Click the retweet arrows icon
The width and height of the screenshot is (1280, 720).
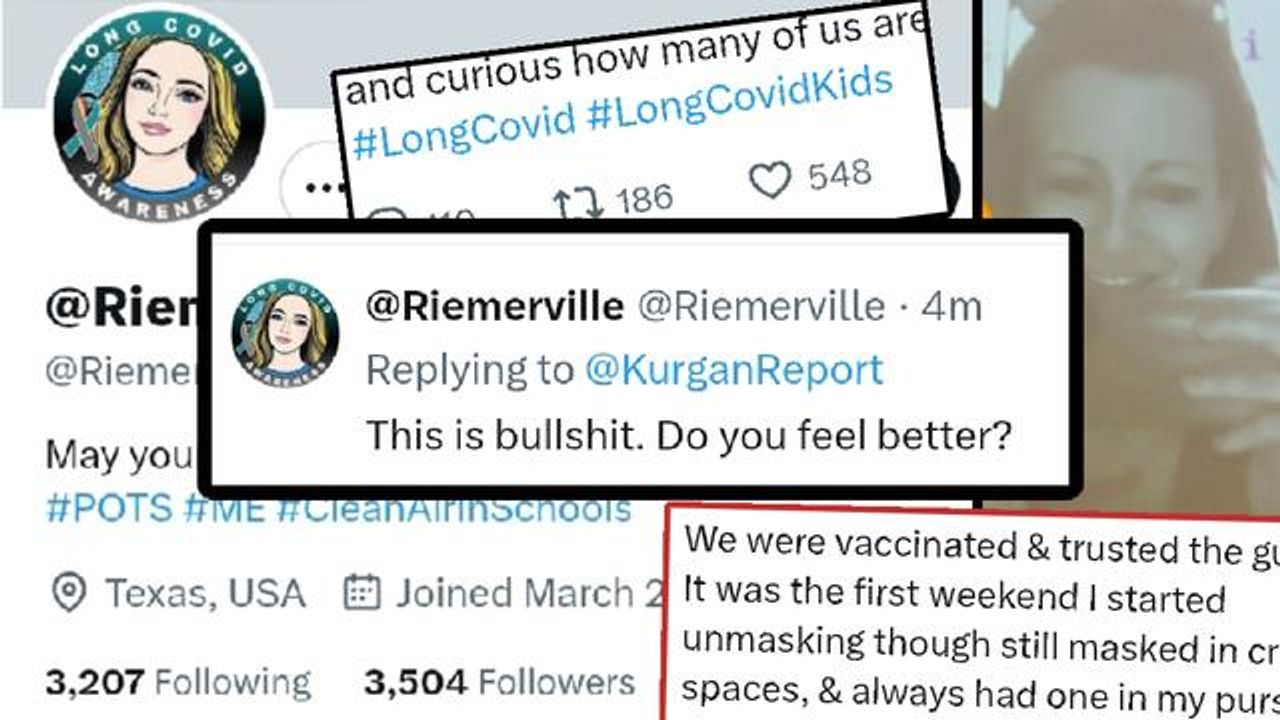coord(578,202)
